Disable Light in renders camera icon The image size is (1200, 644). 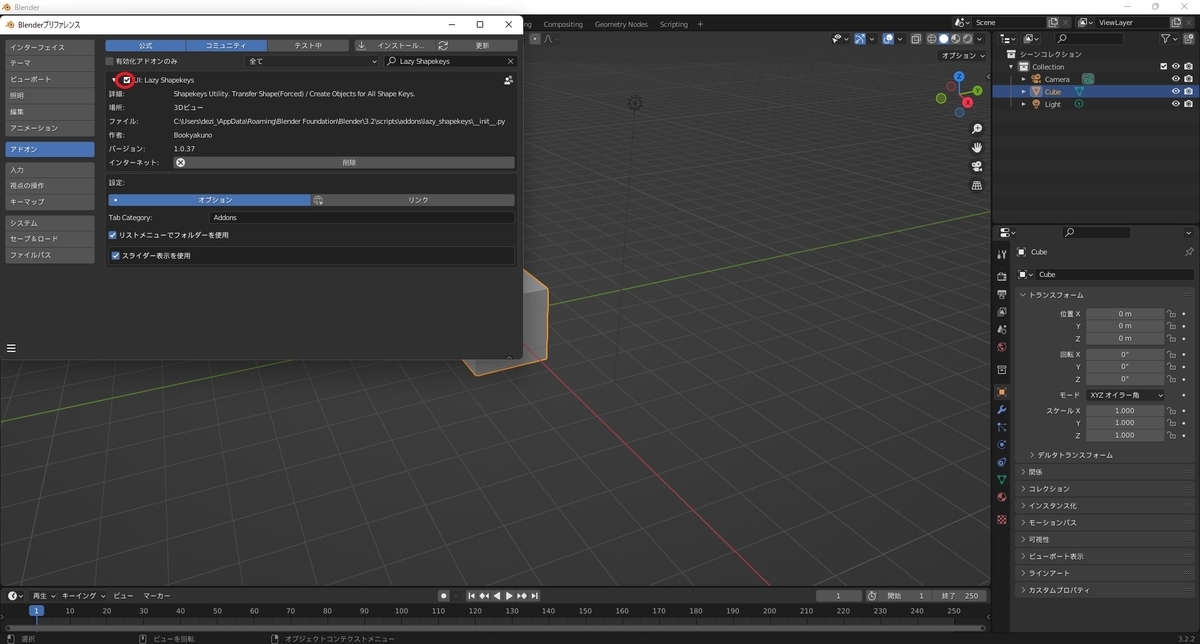click(1188, 104)
